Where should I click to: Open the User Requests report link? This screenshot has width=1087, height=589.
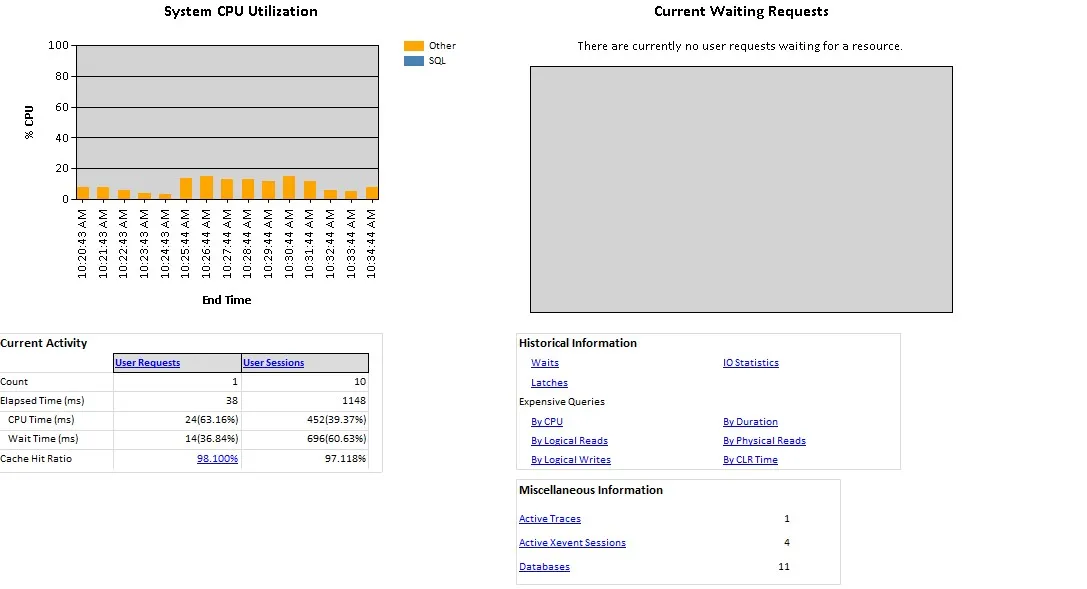pos(147,362)
